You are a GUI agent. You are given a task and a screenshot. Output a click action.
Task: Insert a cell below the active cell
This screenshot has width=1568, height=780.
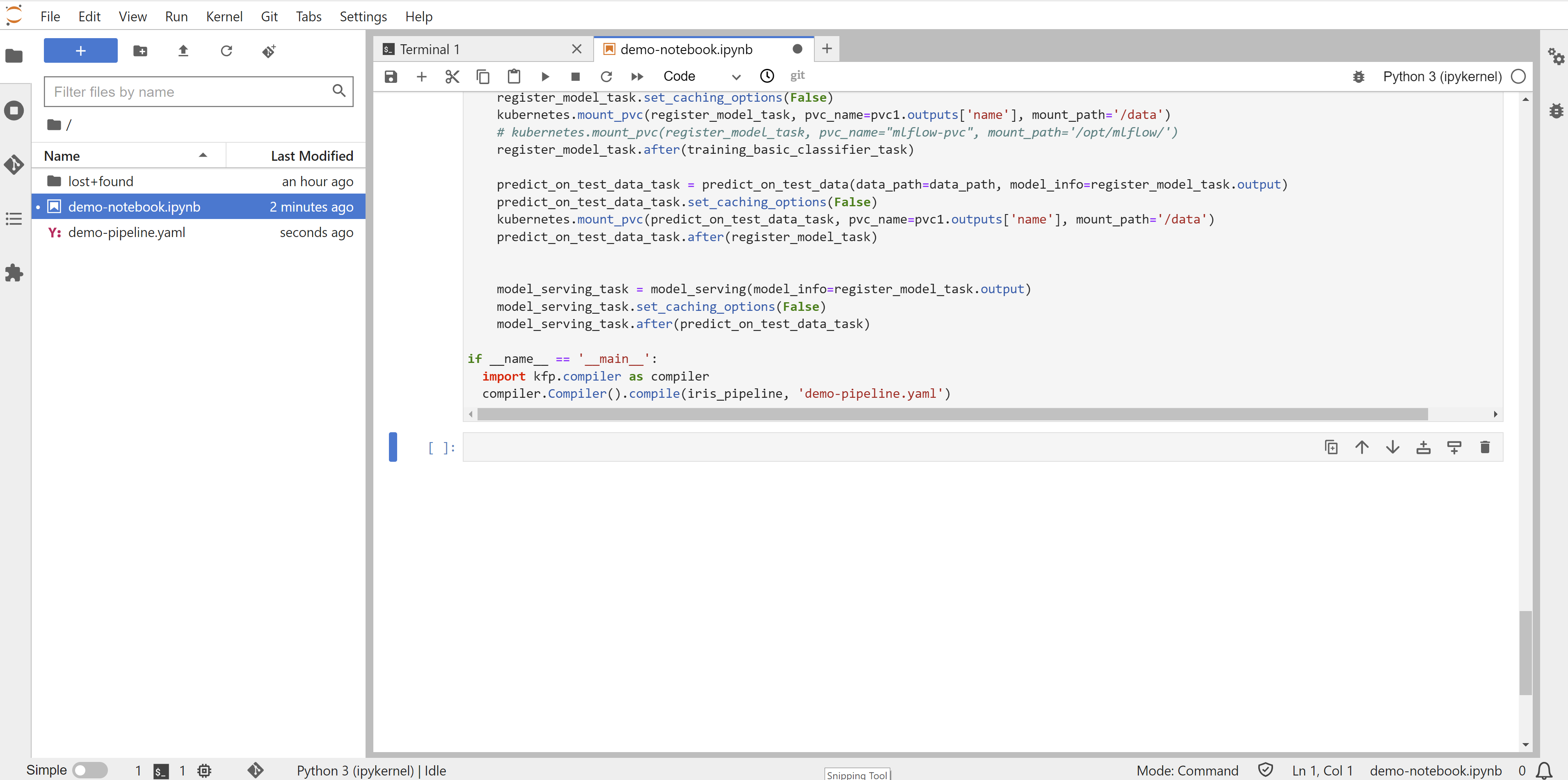[1454, 447]
